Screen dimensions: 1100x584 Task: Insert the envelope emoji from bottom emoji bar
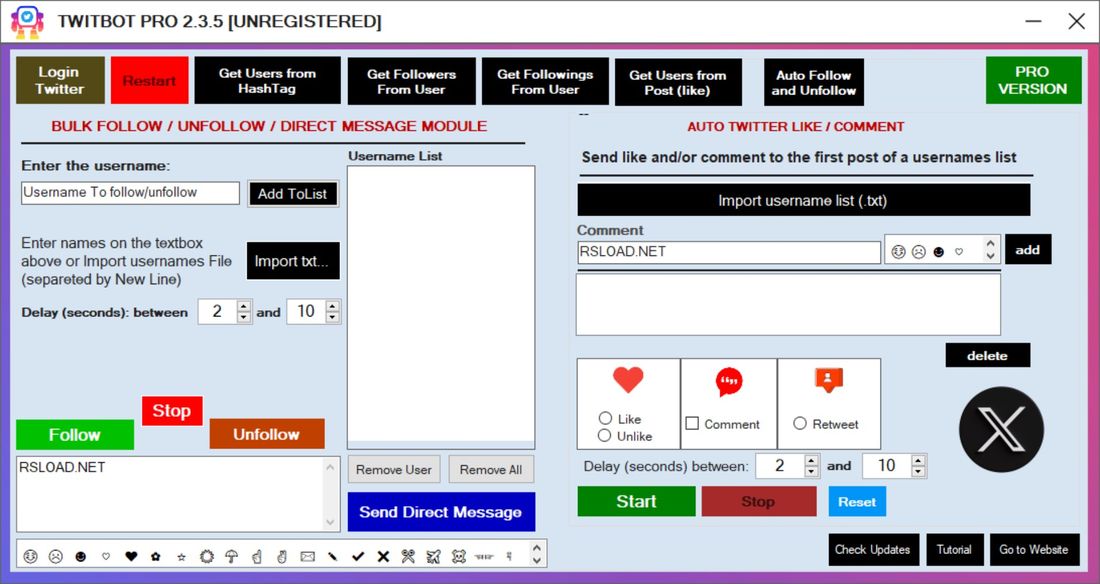click(307, 556)
